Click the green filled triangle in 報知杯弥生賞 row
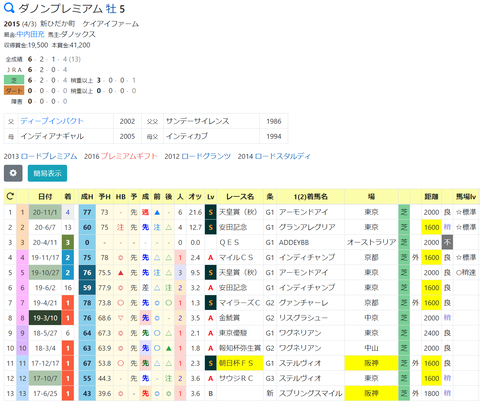This screenshot has width=480, height=403. tap(169, 348)
